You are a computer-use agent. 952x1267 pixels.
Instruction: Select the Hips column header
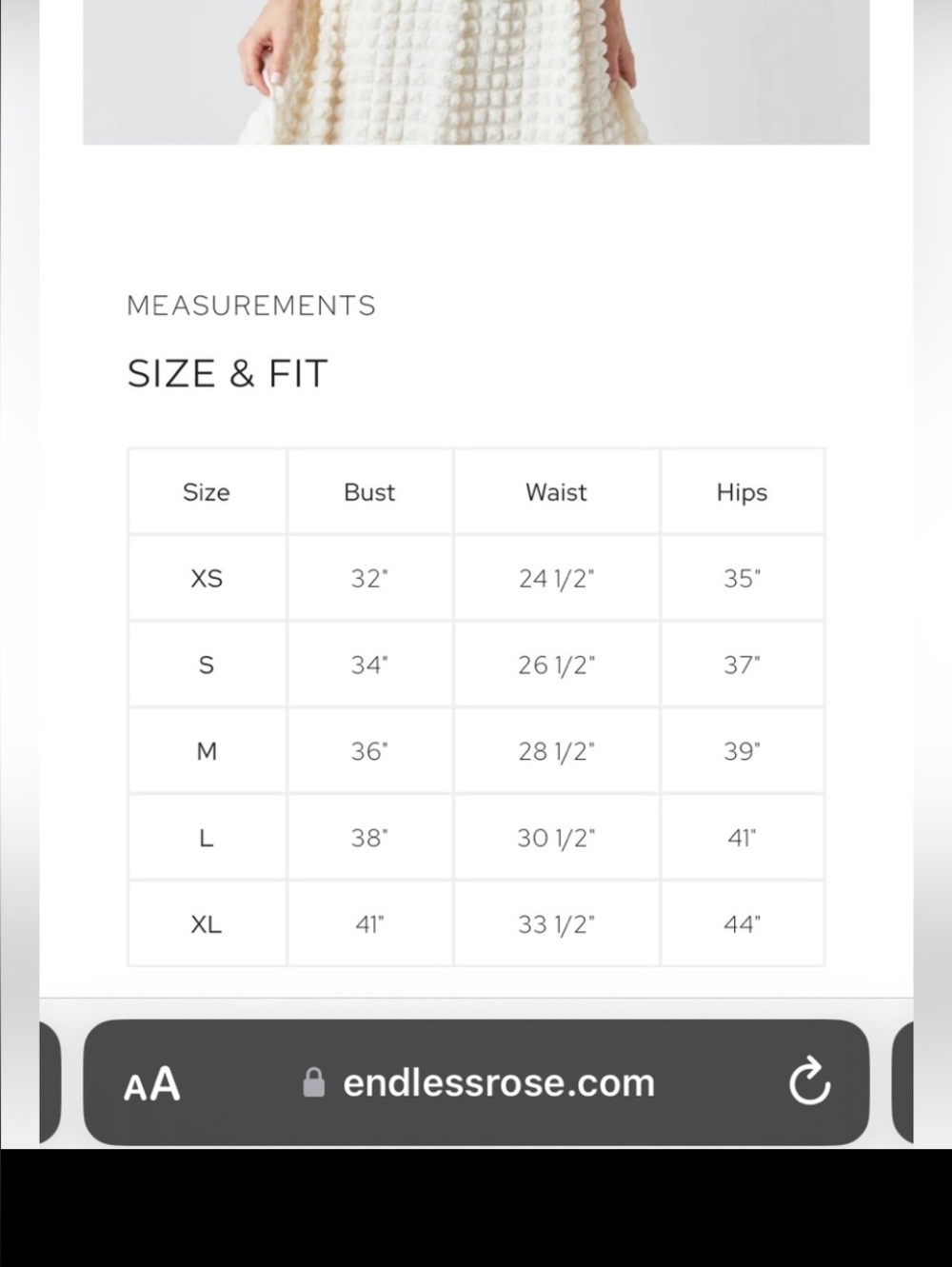(742, 492)
